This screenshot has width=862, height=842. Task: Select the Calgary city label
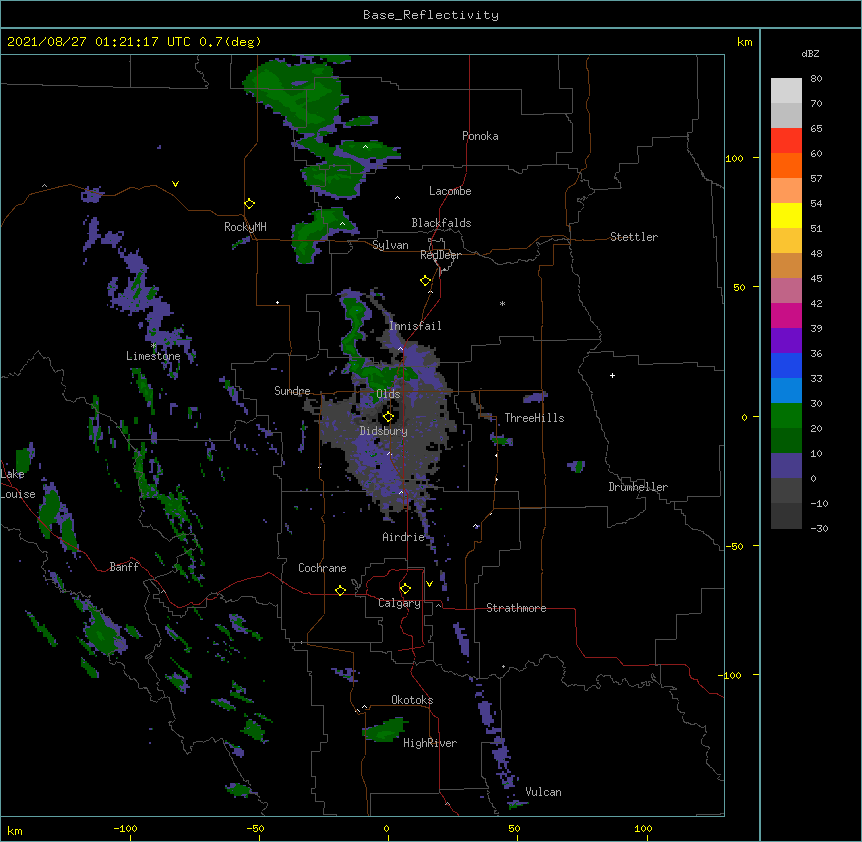[x=399, y=603]
